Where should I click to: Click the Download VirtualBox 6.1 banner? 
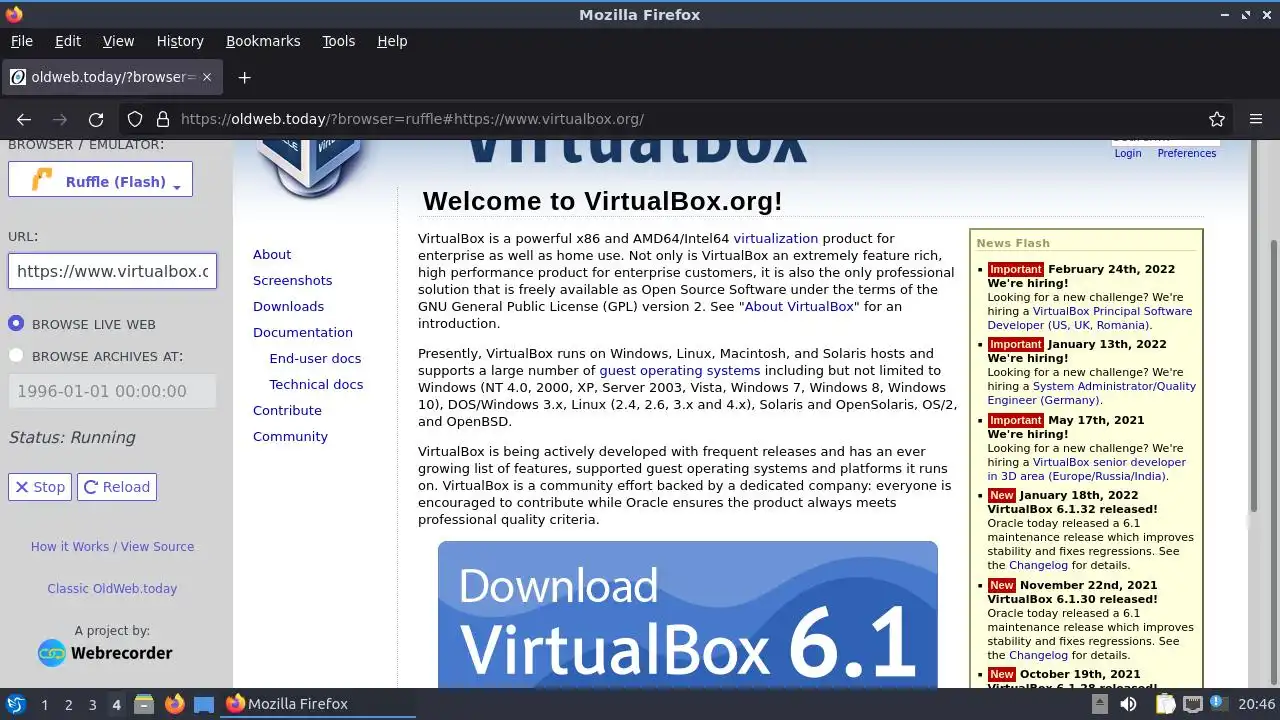point(688,614)
